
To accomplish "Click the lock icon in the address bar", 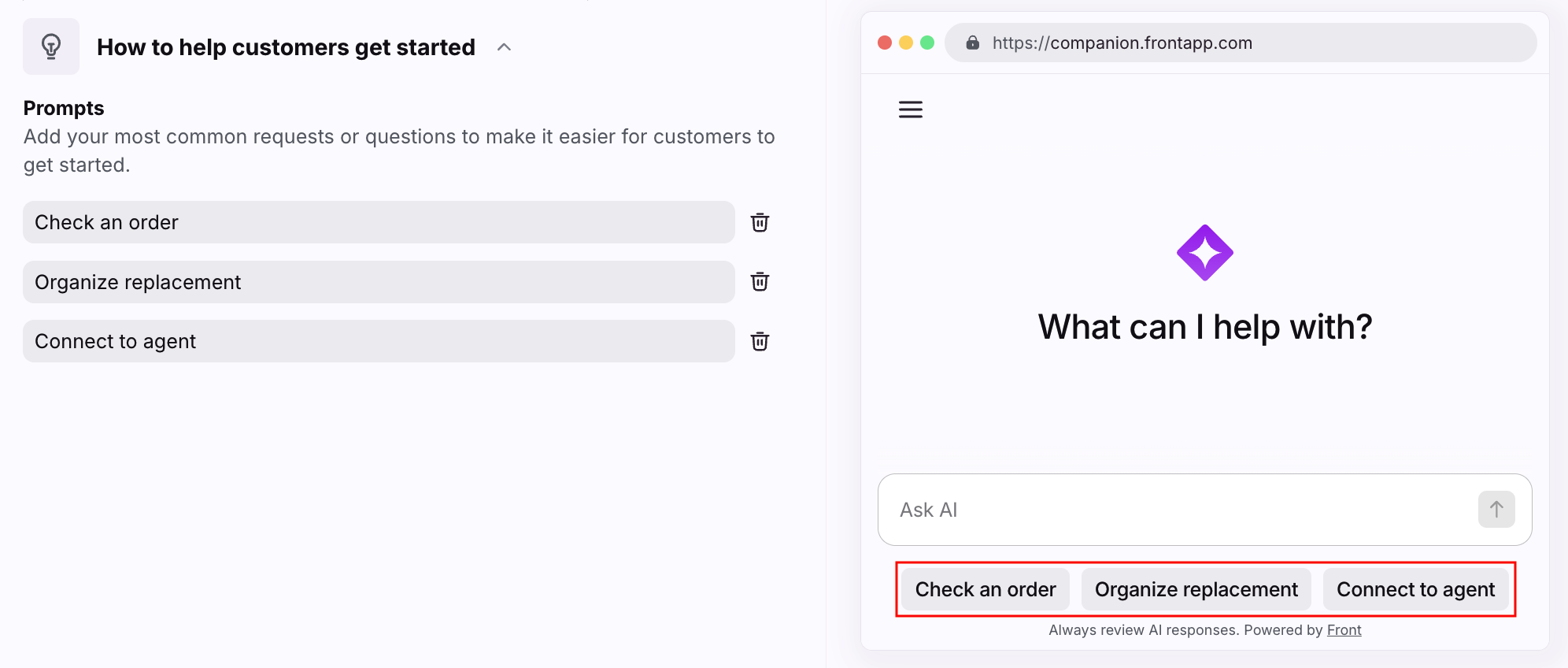I will [973, 43].
